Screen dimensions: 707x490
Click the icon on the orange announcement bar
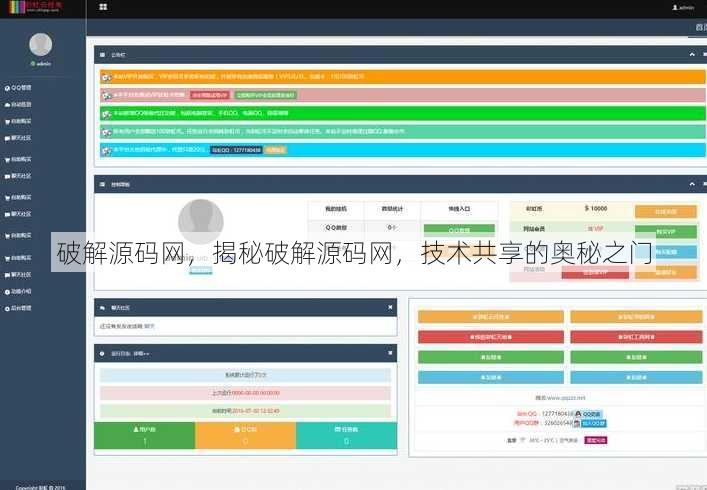point(106,77)
